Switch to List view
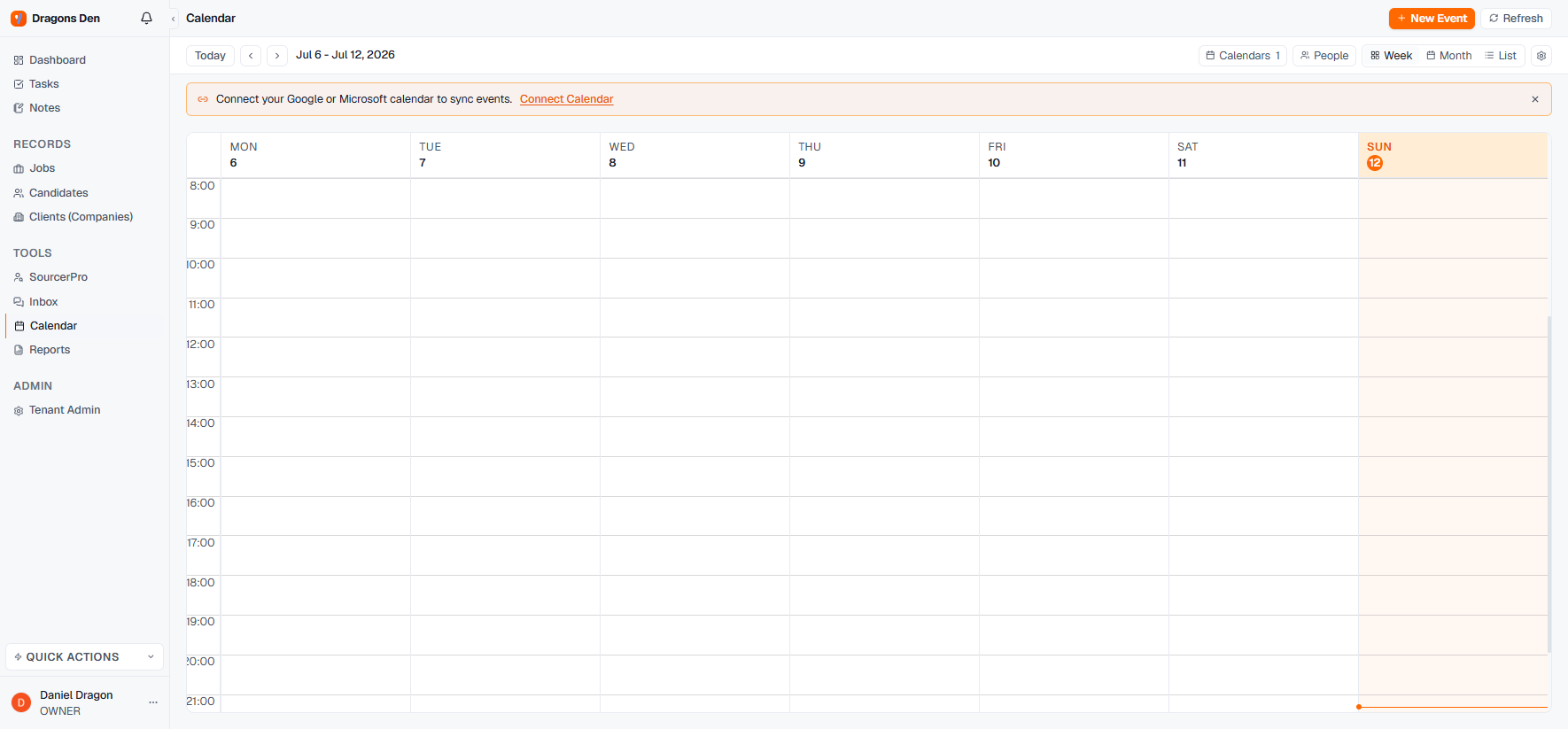Screen dimensions: 1568x729 click(1501, 55)
